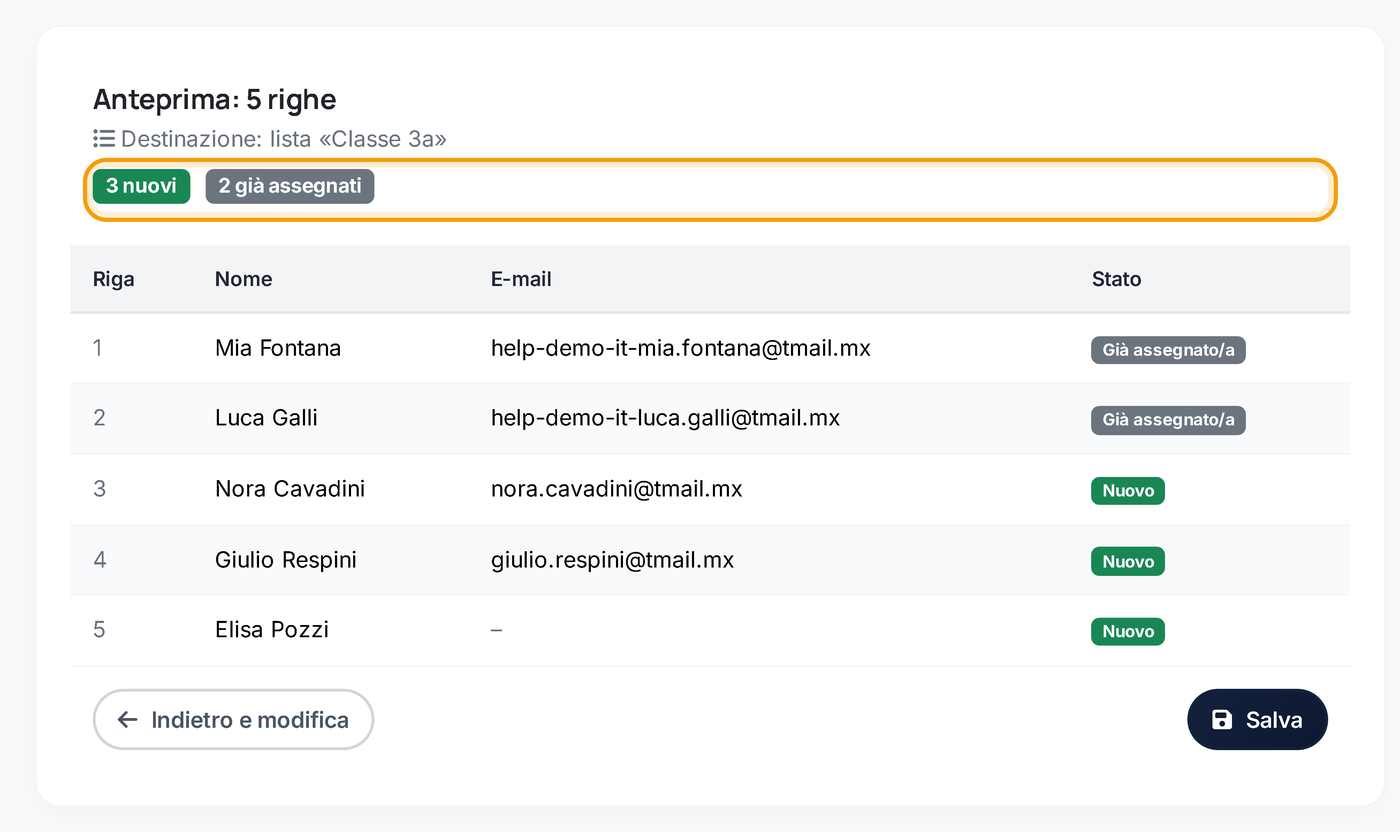Viewport: 1400px width, 832px height.
Task: Click the list icon beside Destinazione
Action: coord(104,139)
